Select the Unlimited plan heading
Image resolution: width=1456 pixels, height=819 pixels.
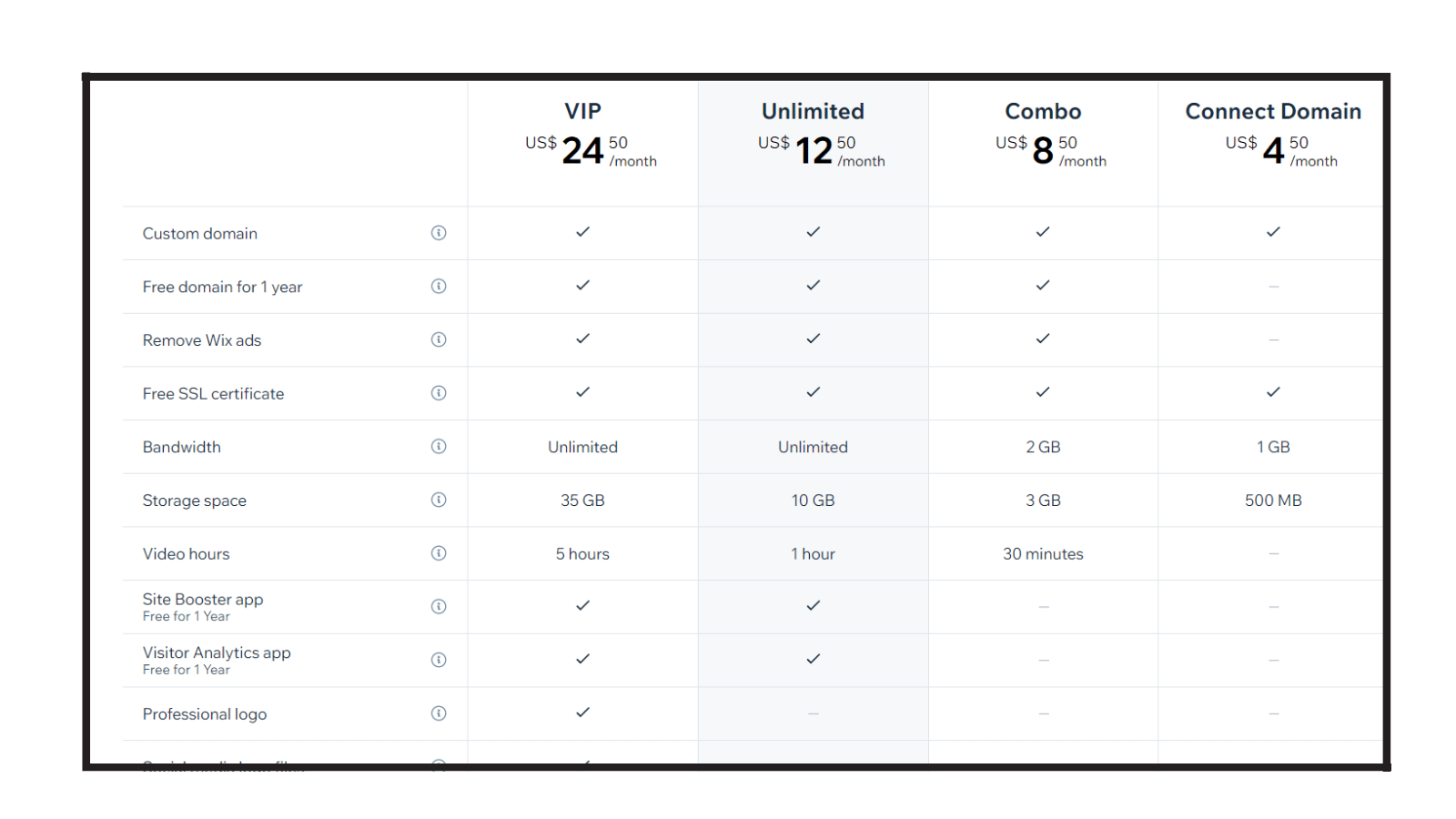point(813,111)
